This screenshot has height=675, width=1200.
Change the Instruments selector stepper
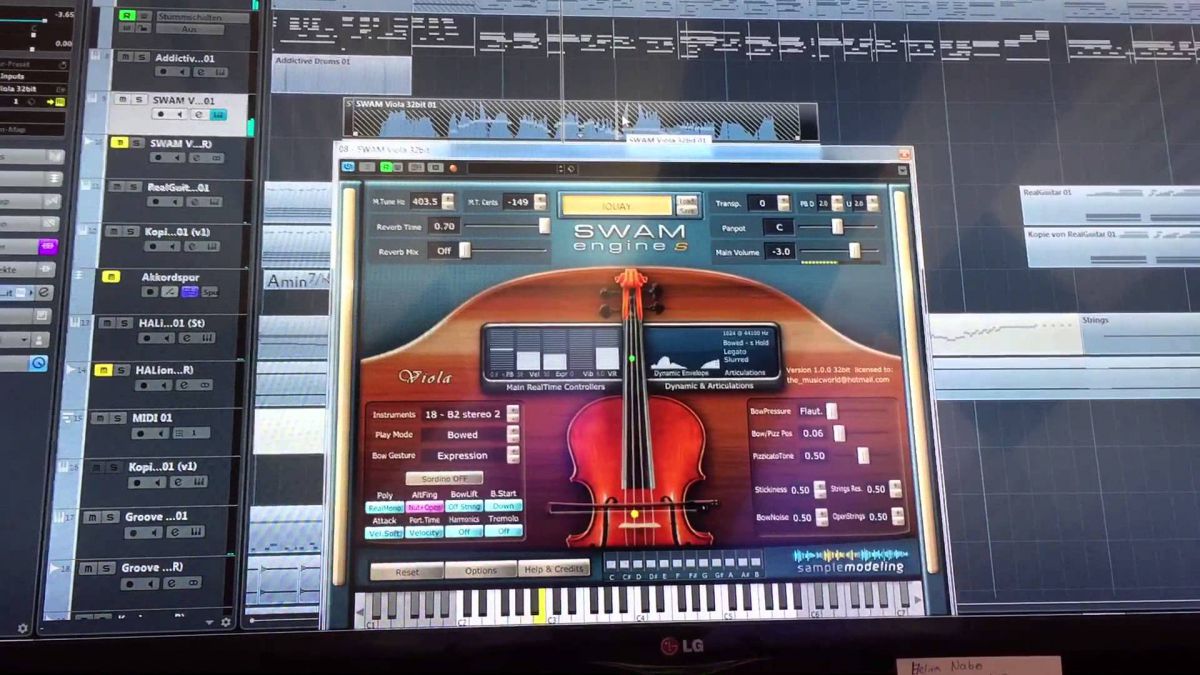513,414
